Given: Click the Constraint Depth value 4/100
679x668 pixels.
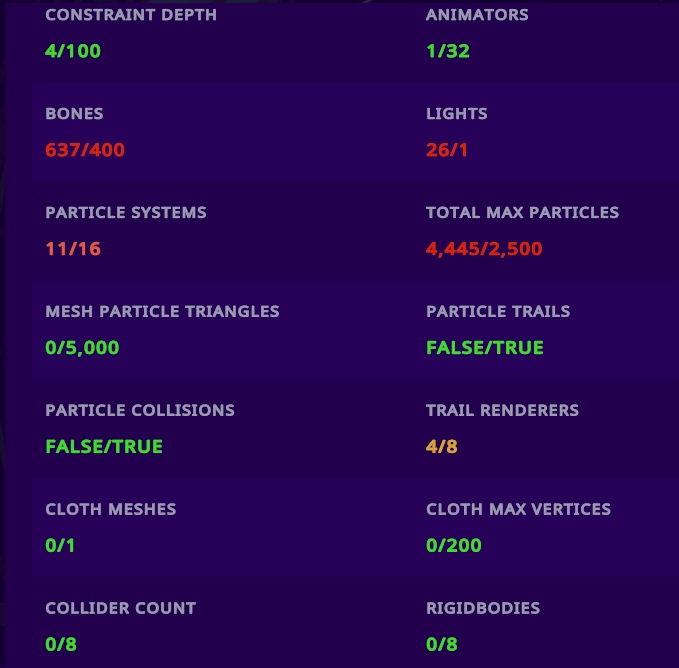Looking at the screenshot, I should [x=73, y=51].
